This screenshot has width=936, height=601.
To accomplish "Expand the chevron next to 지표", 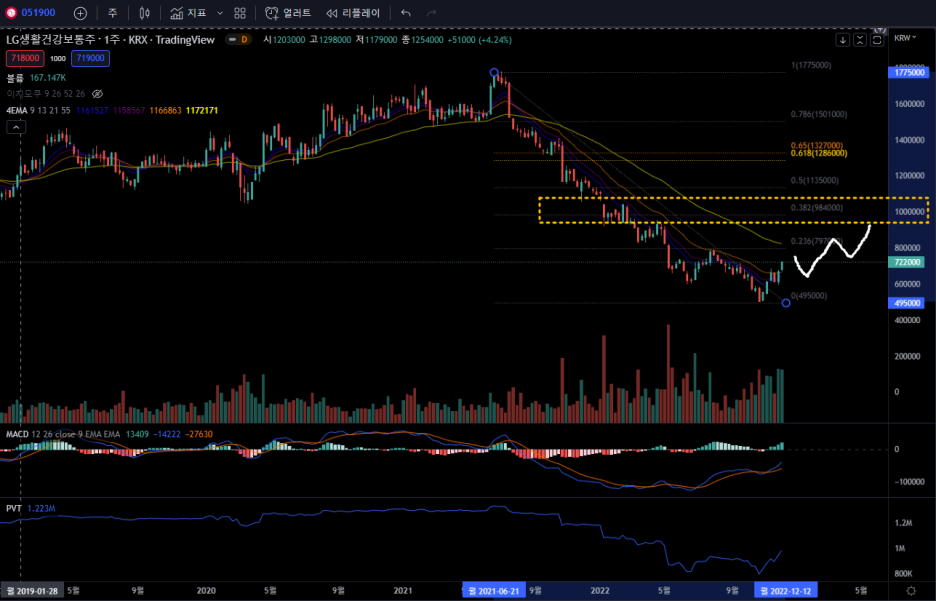I will [x=220, y=13].
